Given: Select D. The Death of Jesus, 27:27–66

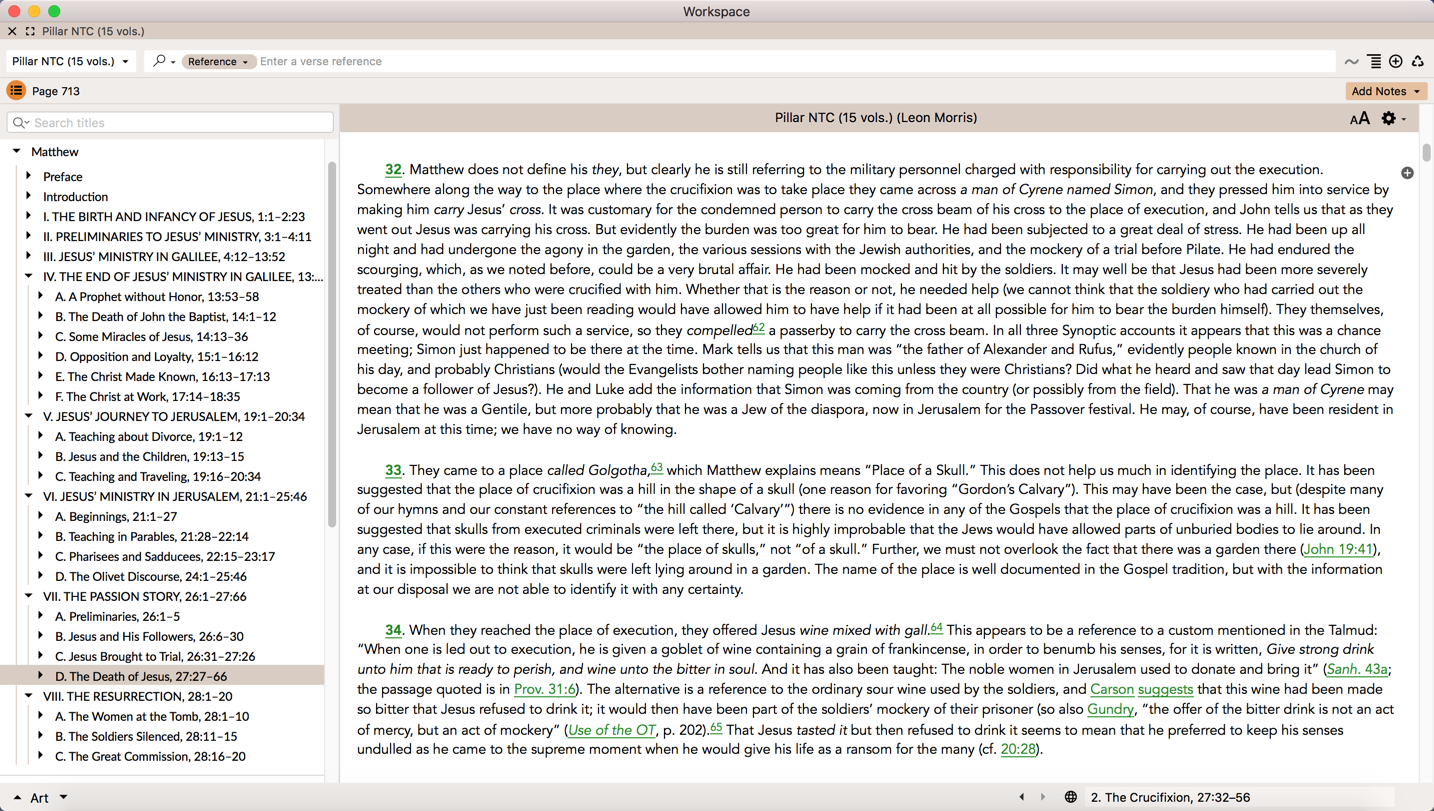Looking at the screenshot, I should tap(141, 676).
